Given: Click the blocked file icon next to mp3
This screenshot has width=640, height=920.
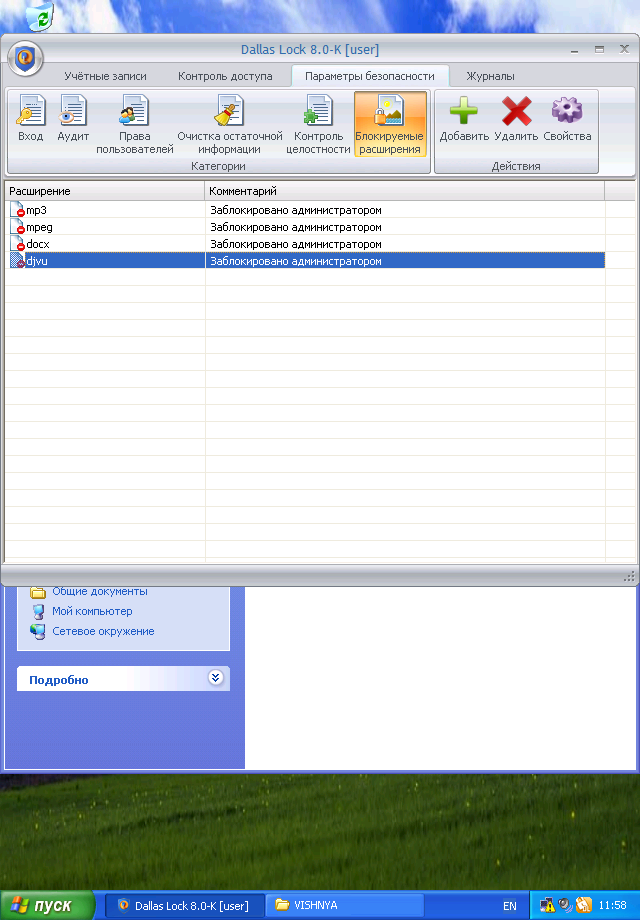Looking at the screenshot, I should coord(18,210).
